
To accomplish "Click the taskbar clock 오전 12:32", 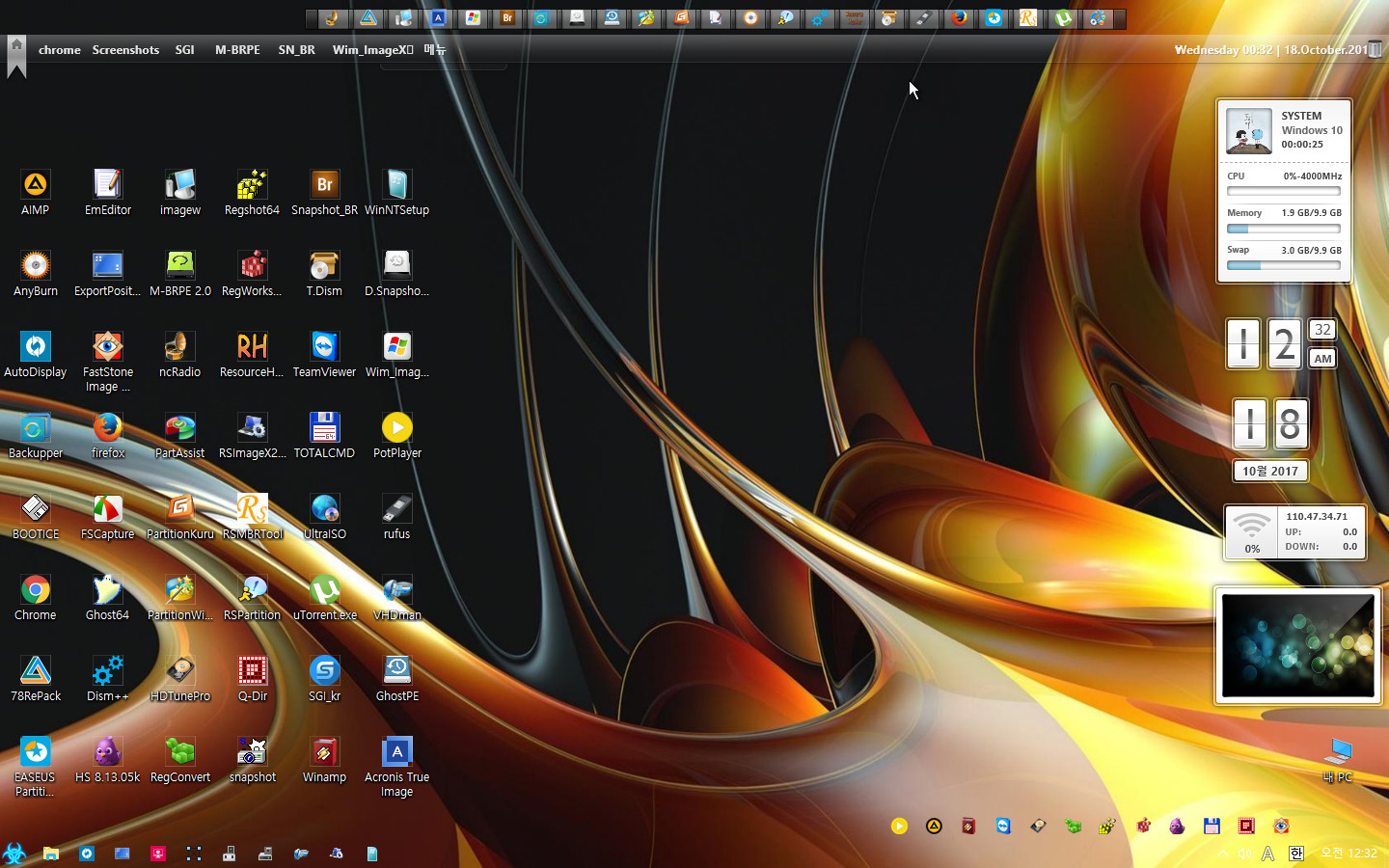I will pyautogui.click(x=1348, y=854).
